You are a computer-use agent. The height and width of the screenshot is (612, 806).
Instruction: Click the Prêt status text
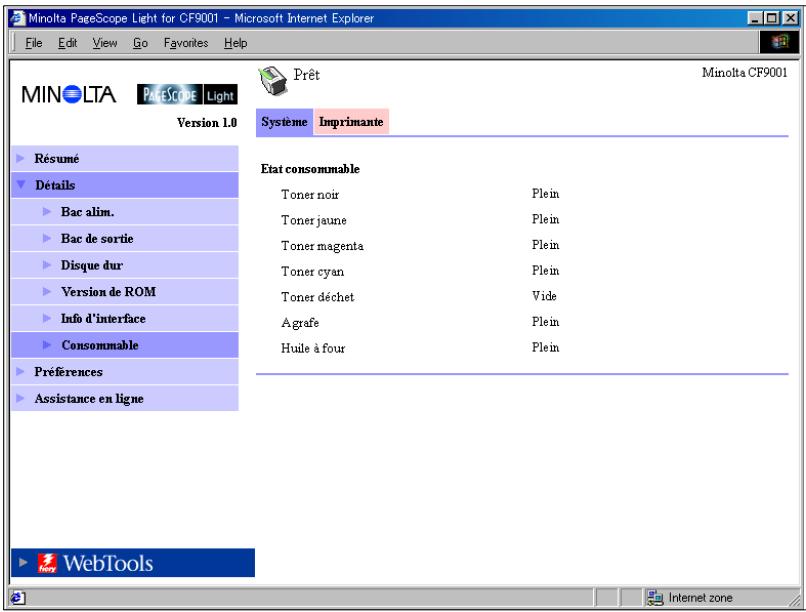coord(306,75)
